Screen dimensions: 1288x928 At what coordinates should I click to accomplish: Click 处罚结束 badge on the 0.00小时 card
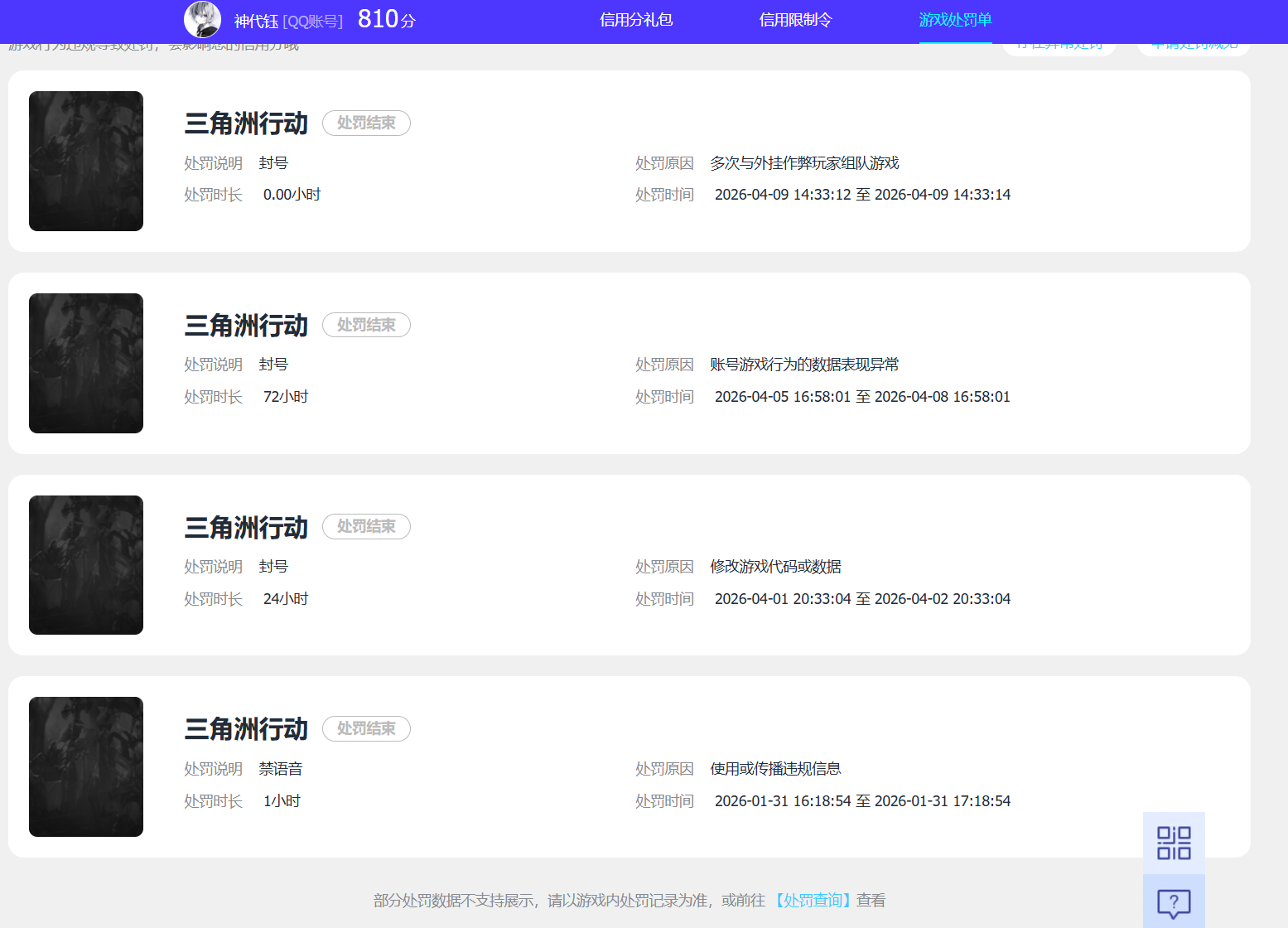(366, 123)
